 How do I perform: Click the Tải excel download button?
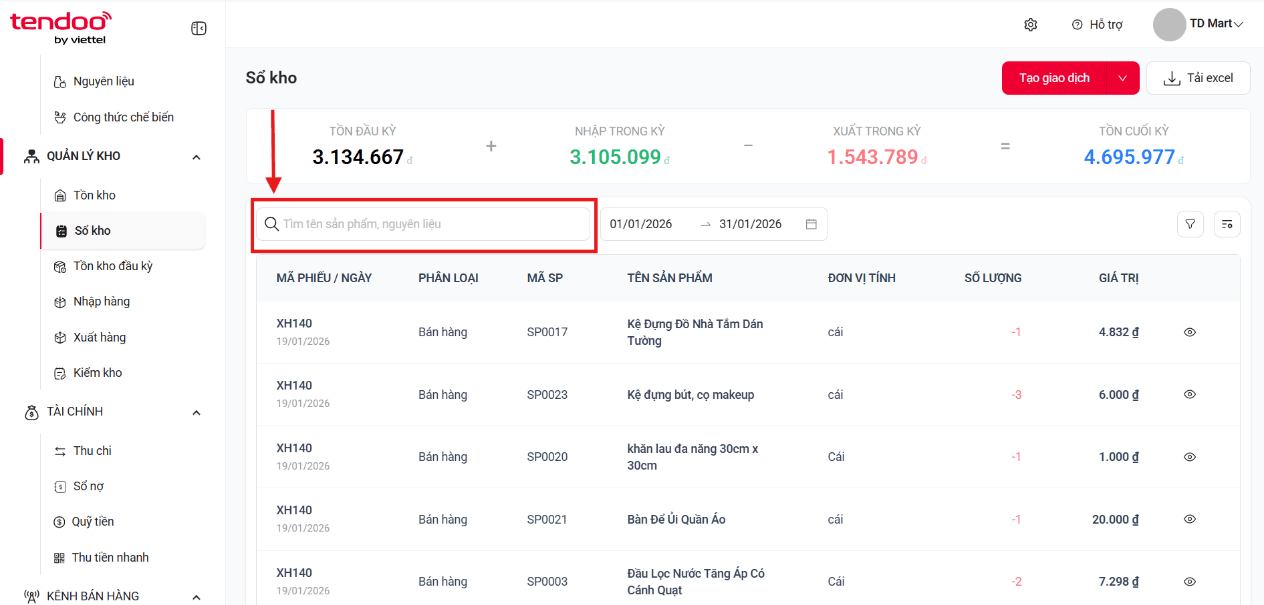(1198, 78)
